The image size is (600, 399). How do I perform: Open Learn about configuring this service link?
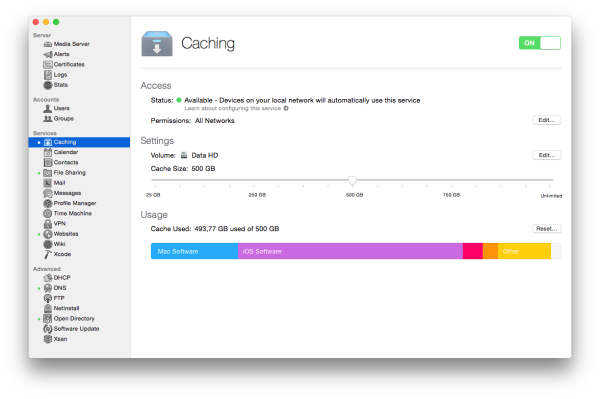point(236,109)
